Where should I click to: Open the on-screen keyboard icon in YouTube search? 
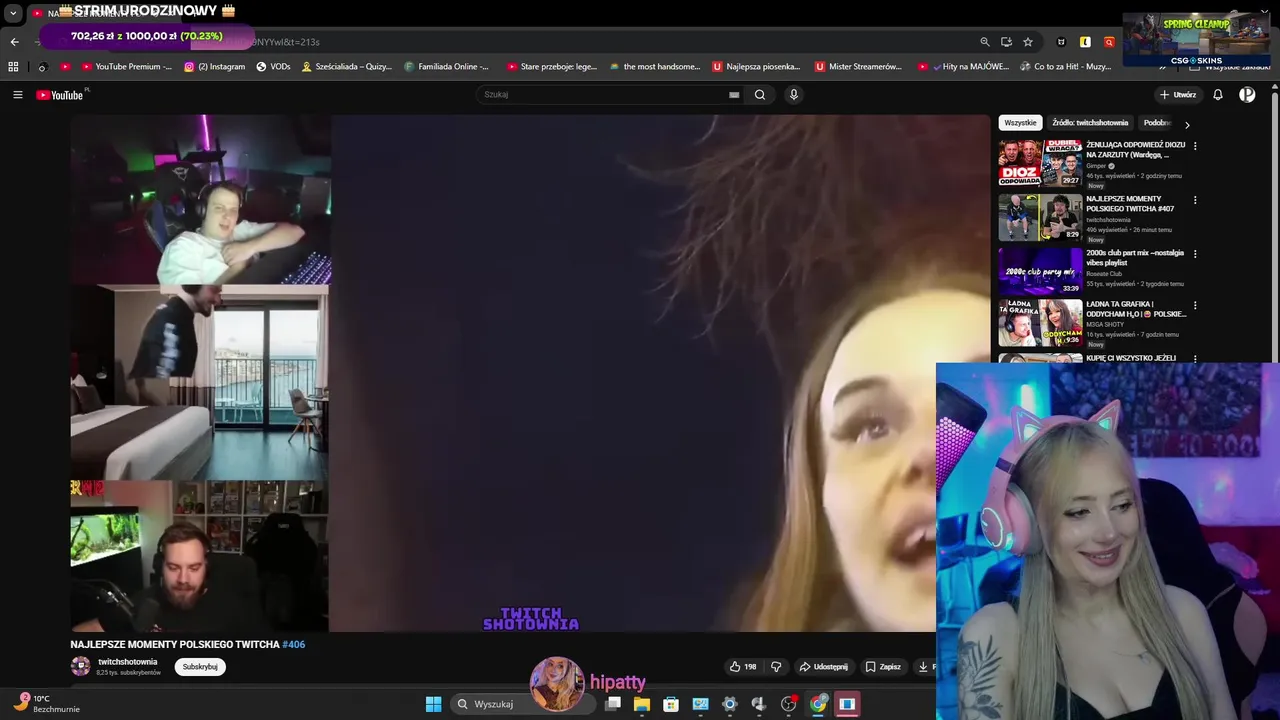coord(734,95)
